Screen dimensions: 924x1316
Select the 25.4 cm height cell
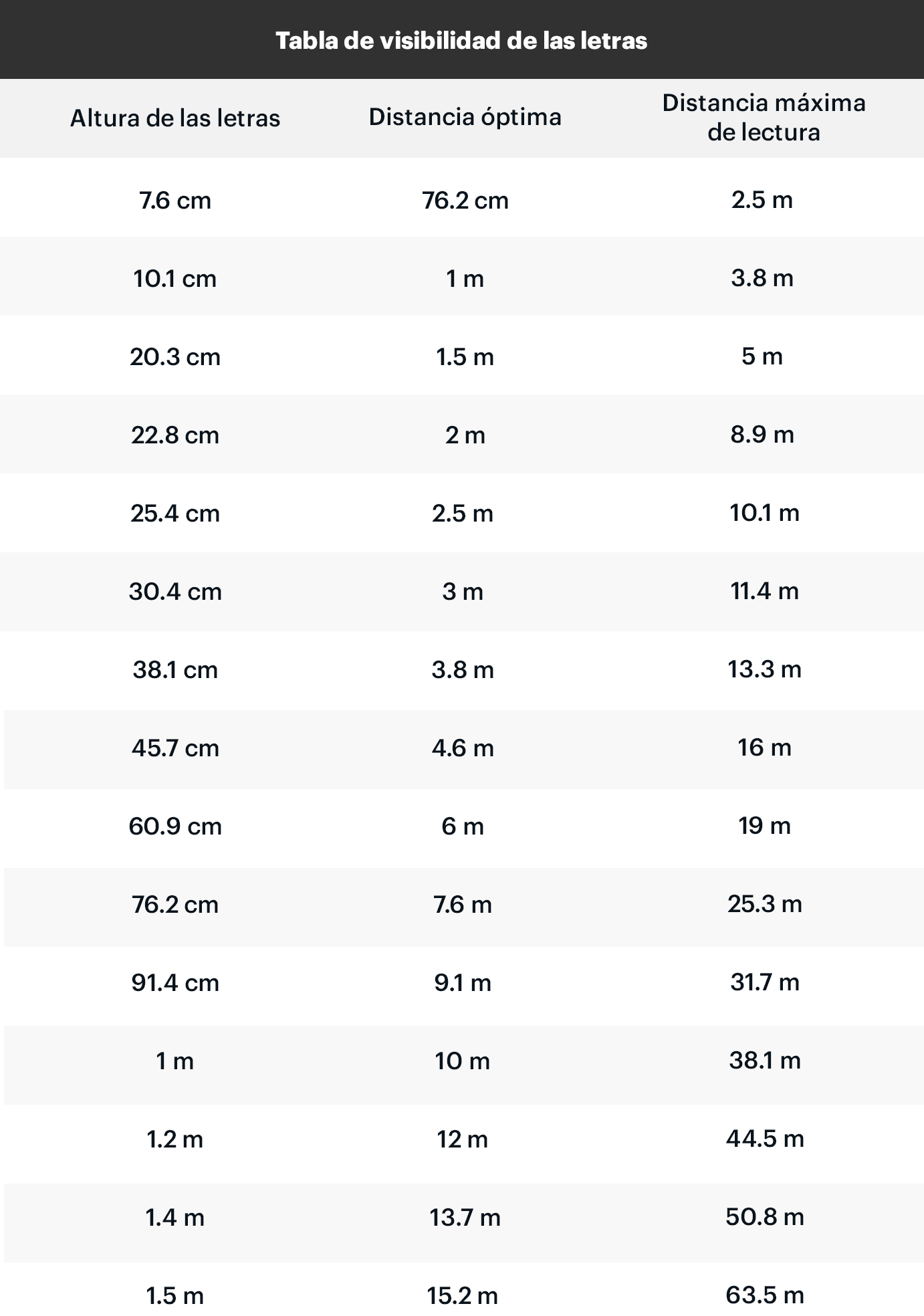pyautogui.click(x=175, y=514)
